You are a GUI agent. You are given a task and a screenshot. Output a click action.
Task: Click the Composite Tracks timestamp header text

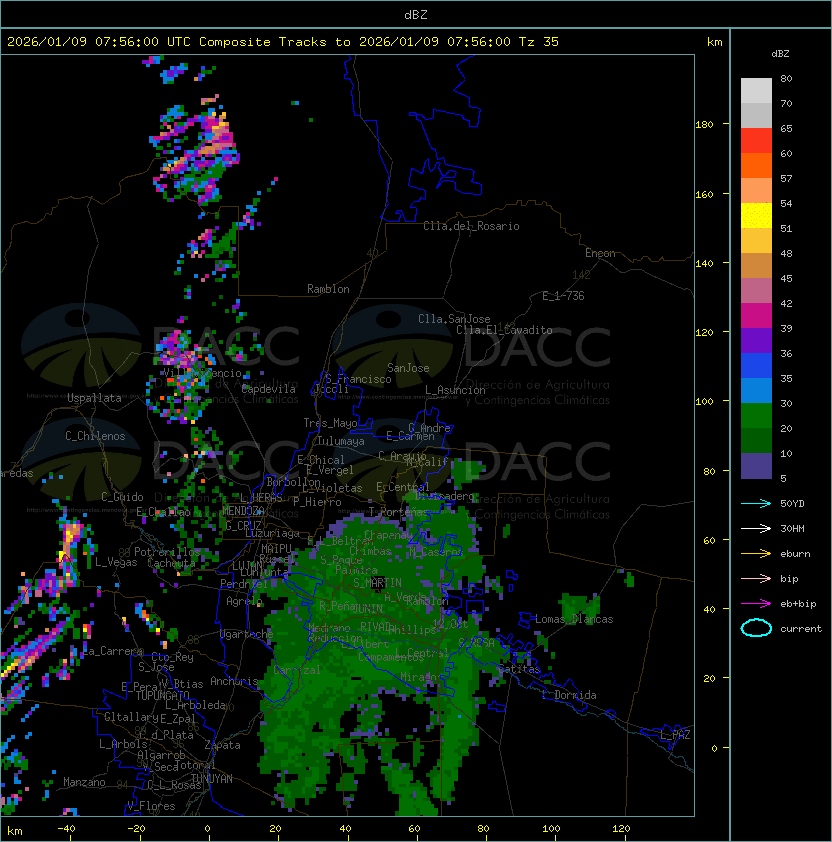(283, 42)
